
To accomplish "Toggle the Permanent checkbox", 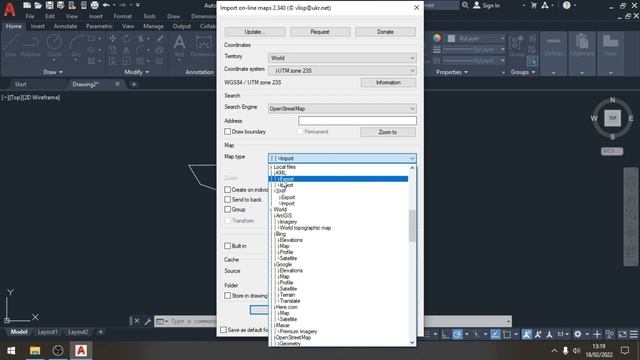I will 300,131.
